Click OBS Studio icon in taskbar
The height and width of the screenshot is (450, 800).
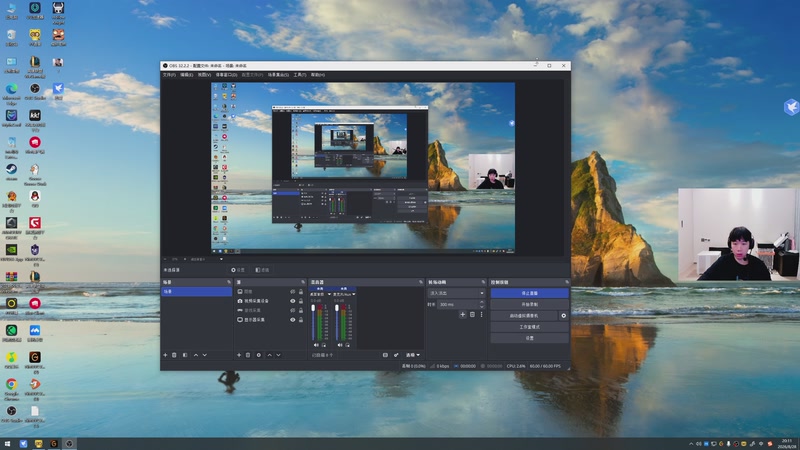pyautogui.click(x=69, y=444)
